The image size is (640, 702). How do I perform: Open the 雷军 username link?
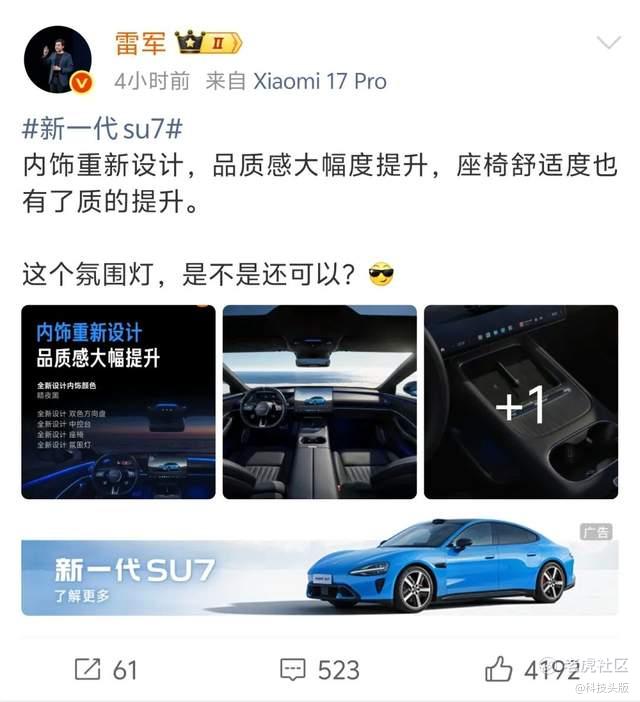tap(141, 43)
